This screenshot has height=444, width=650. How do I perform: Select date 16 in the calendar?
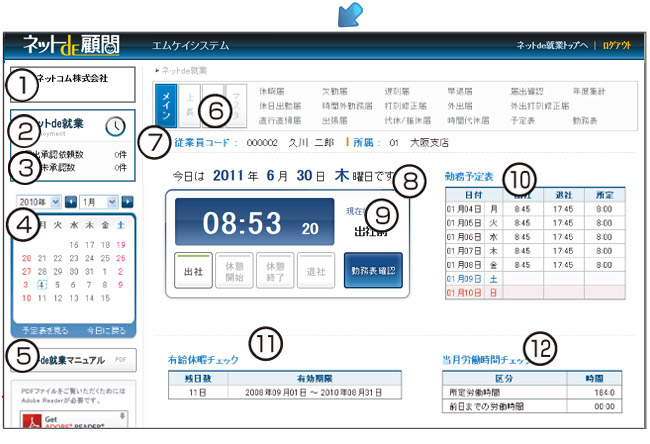[74, 245]
